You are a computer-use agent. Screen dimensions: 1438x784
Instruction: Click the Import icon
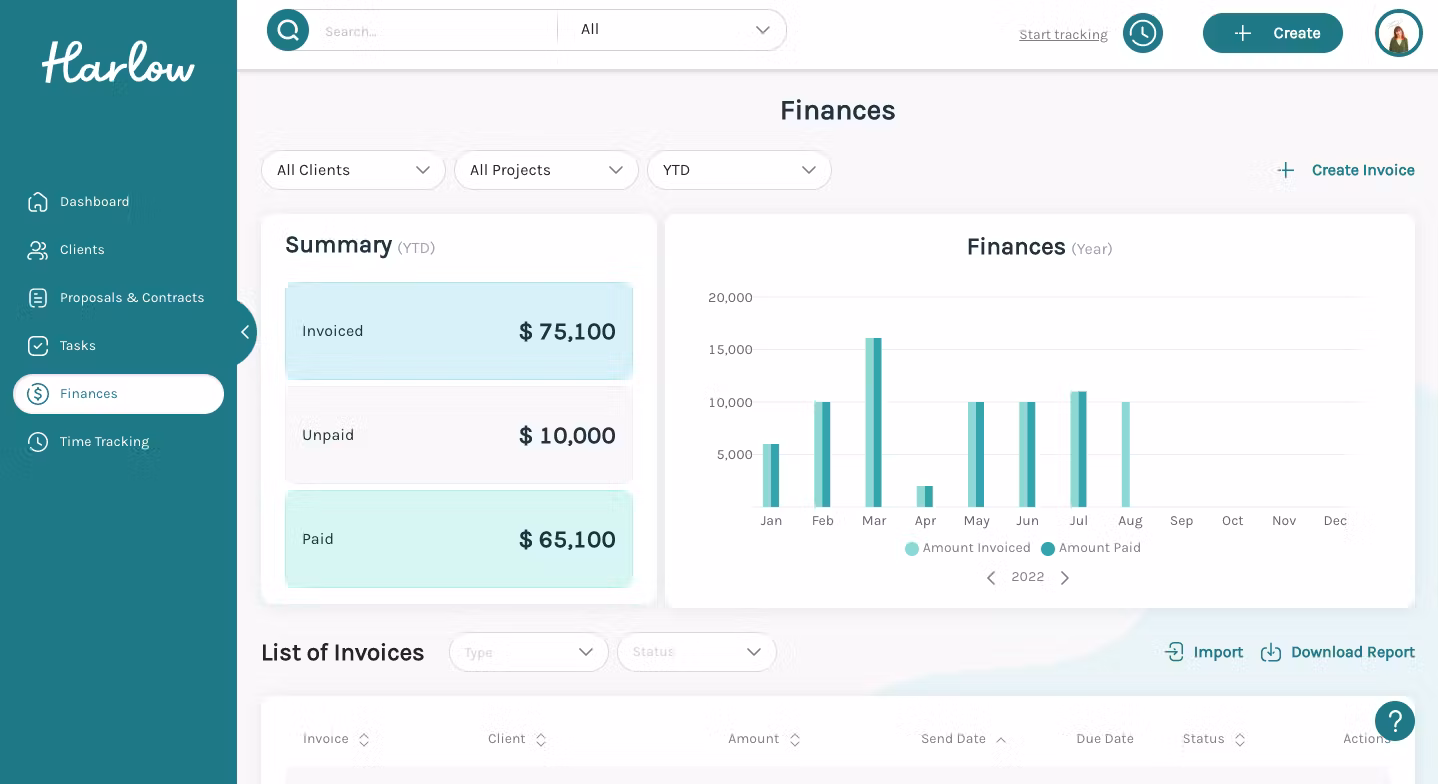pos(1175,652)
